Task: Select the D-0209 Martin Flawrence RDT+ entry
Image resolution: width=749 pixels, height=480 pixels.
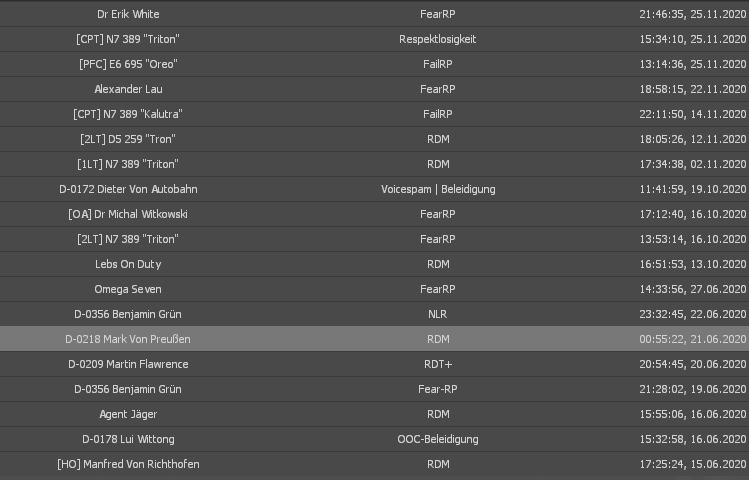Action: tap(374, 364)
